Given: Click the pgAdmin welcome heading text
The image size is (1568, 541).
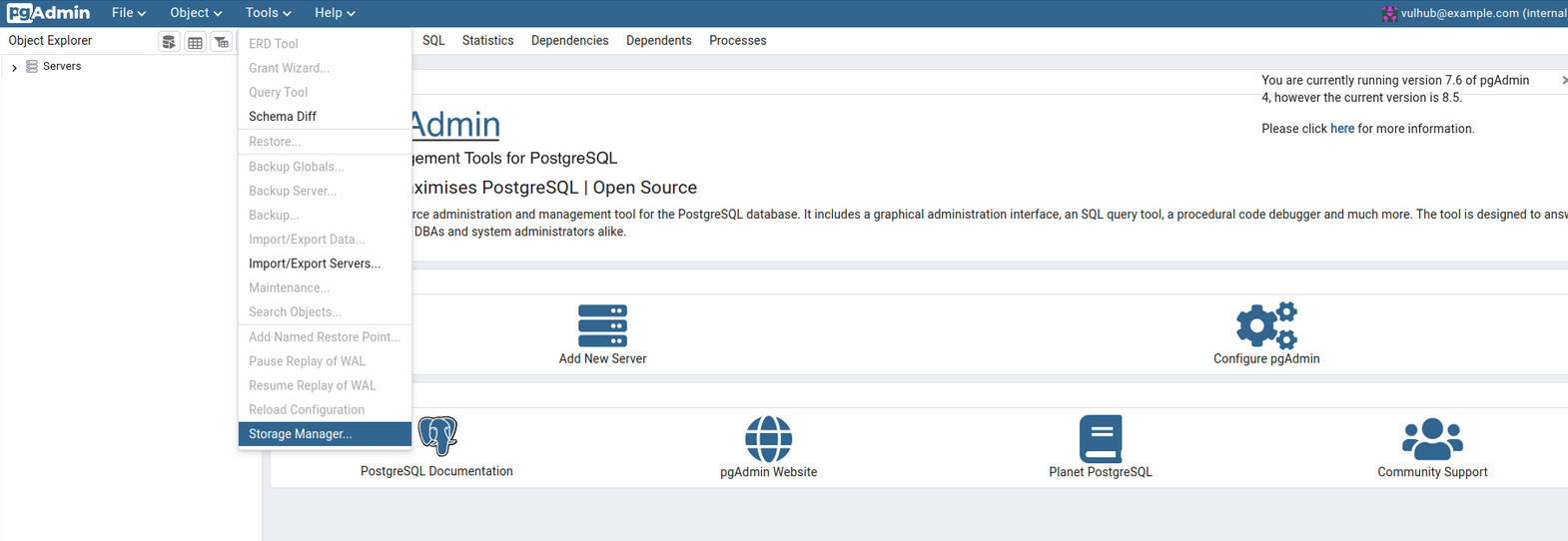Looking at the screenshot, I should pyautogui.click(x=454, y=125).
